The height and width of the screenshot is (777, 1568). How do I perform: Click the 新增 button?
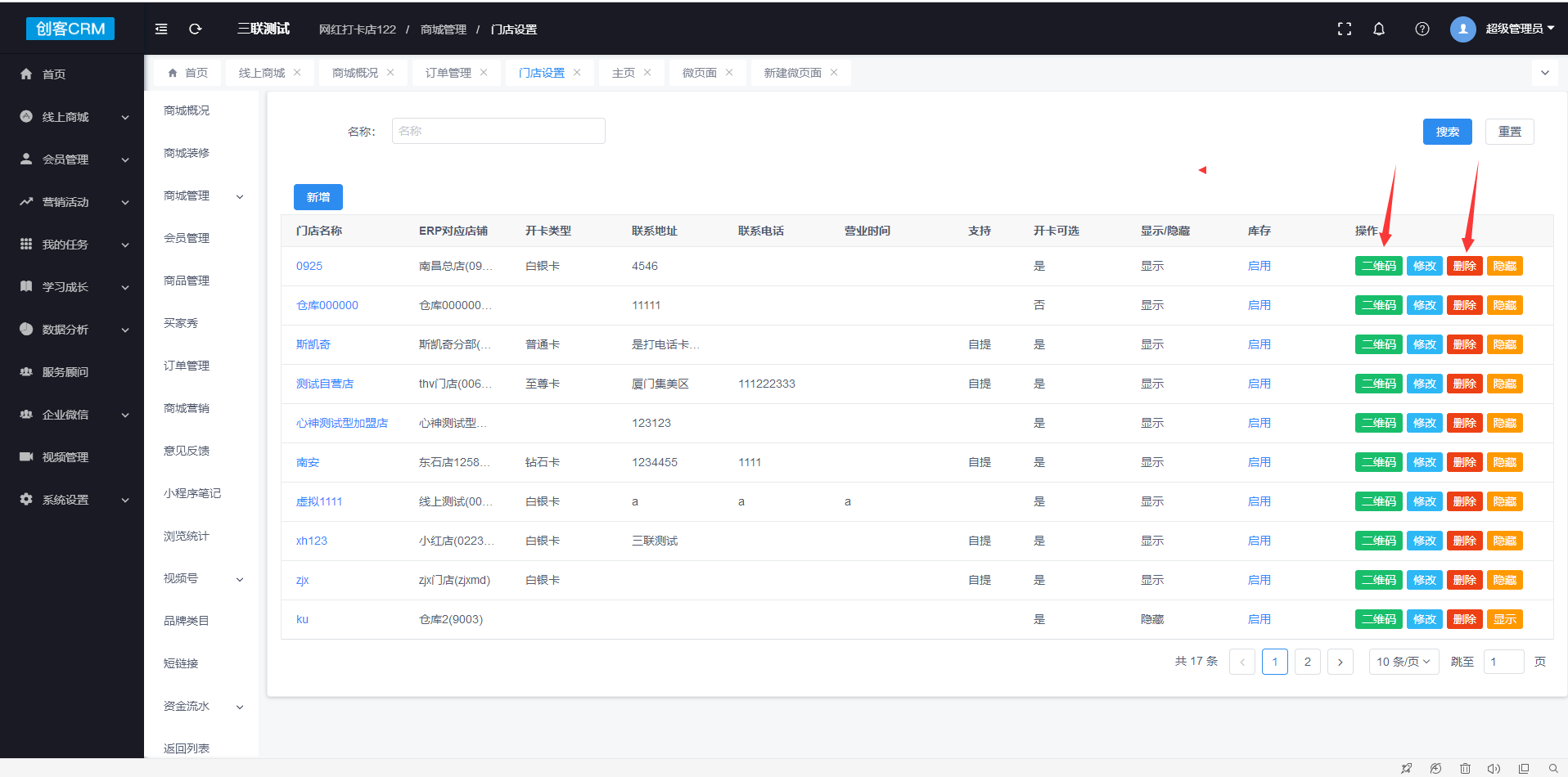point(318,197)
